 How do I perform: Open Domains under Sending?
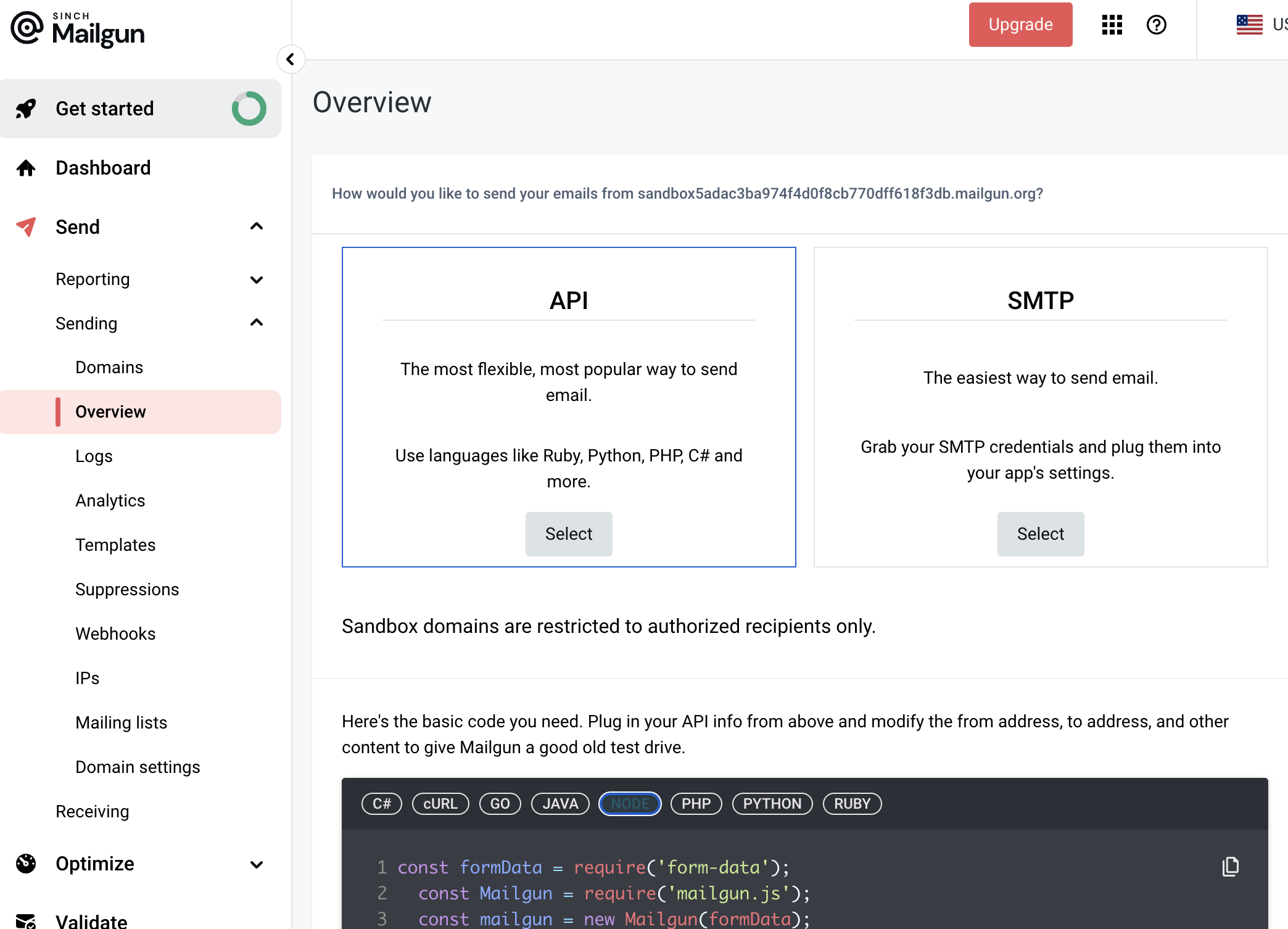tap(109, 367)
